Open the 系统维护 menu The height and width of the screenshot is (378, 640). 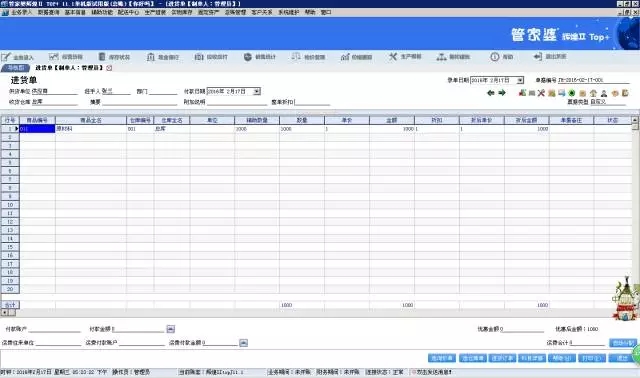289,12
